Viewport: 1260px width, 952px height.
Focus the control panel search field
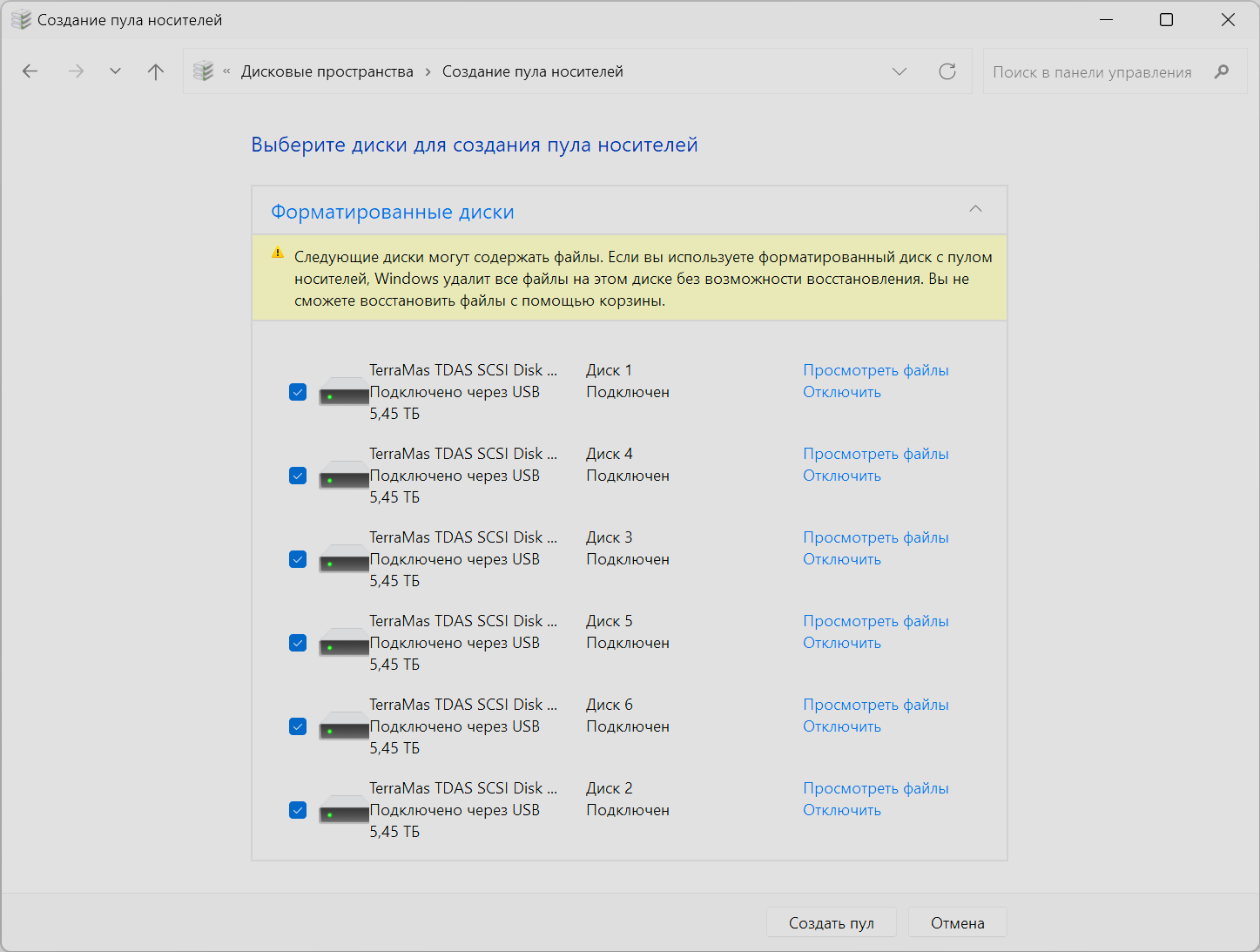point(1093,72)
